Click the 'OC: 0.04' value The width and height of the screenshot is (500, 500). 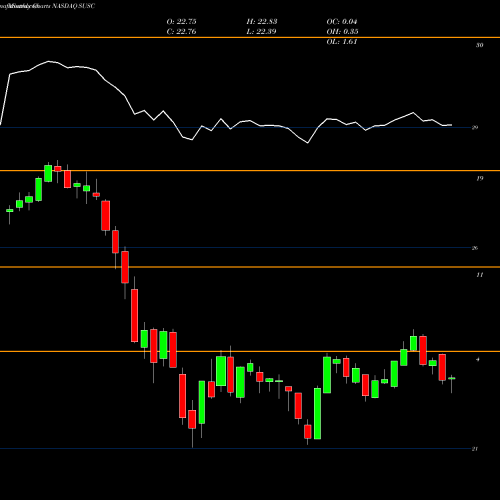pyautogui.click(x=342, y=22)
